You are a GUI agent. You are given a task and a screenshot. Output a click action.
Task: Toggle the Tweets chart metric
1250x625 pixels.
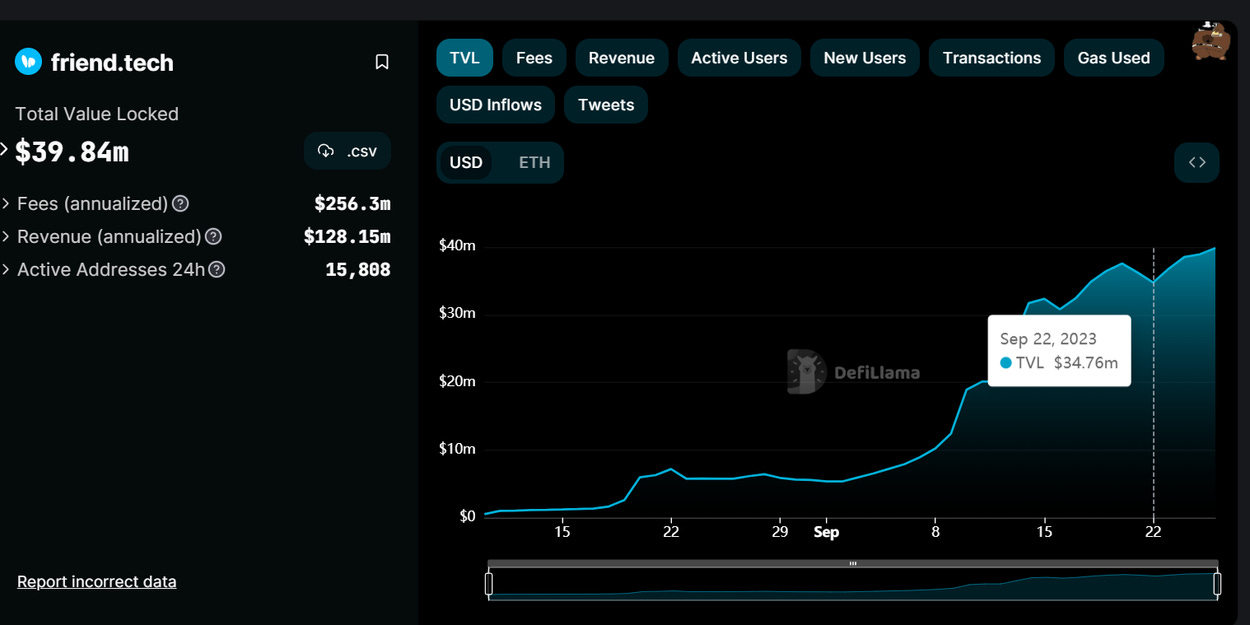click(x=606, y=105)
